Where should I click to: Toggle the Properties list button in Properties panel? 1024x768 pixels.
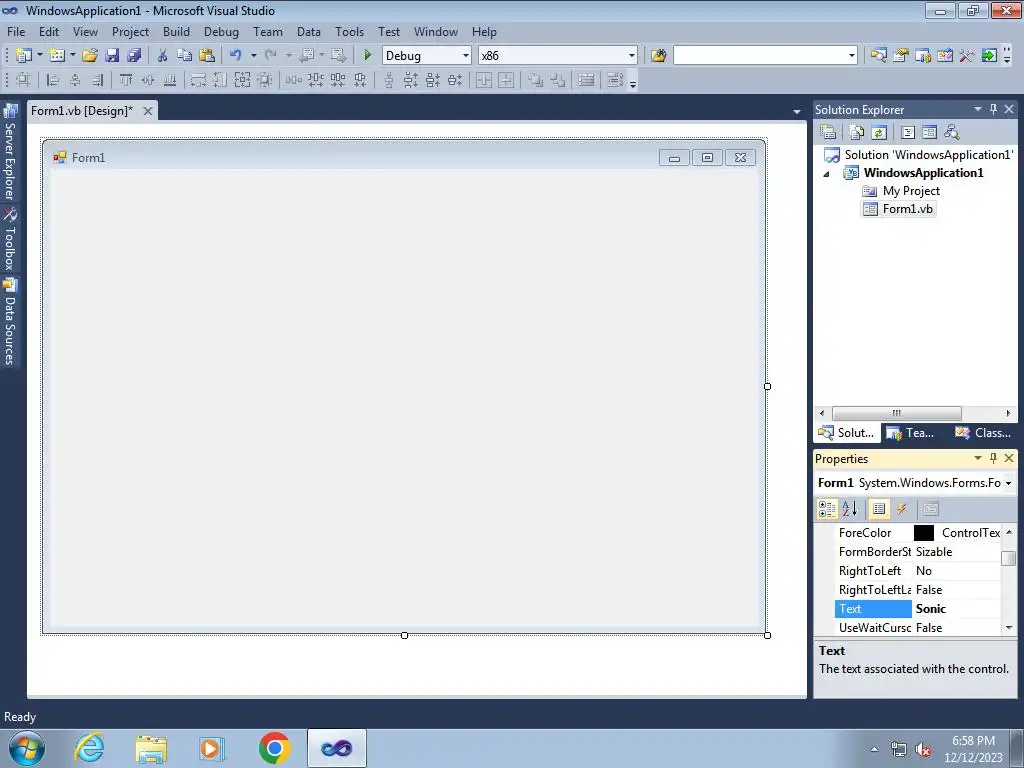(879, 509)
